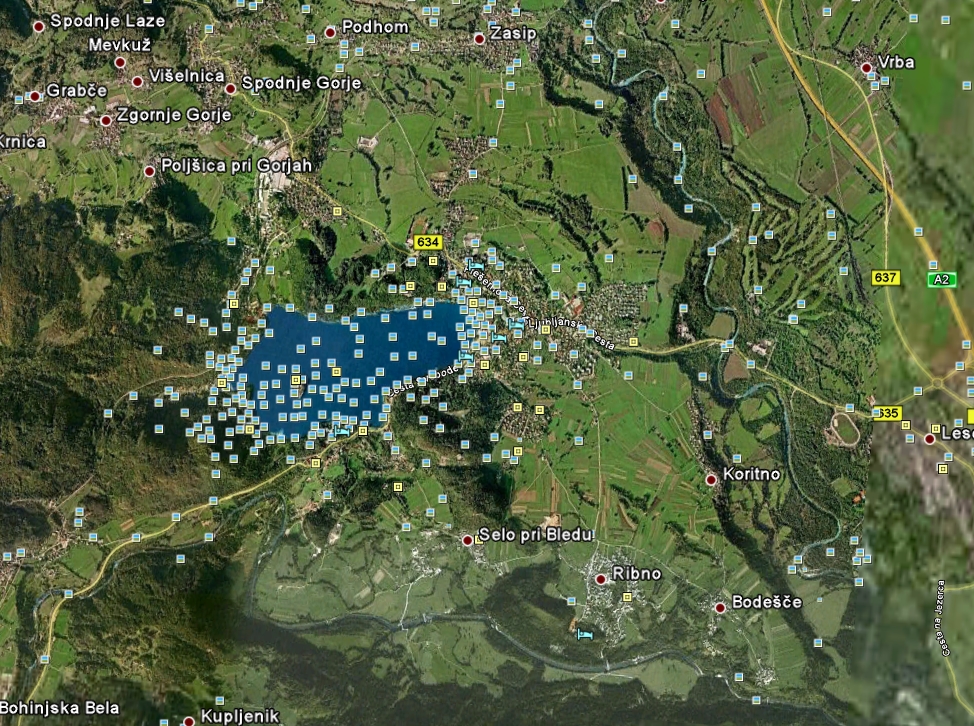The width and height of the screenshot is (974, 726).
Task: Click the yellow 635 road shield
Action: pyautogui.click(x=887, y=413)
